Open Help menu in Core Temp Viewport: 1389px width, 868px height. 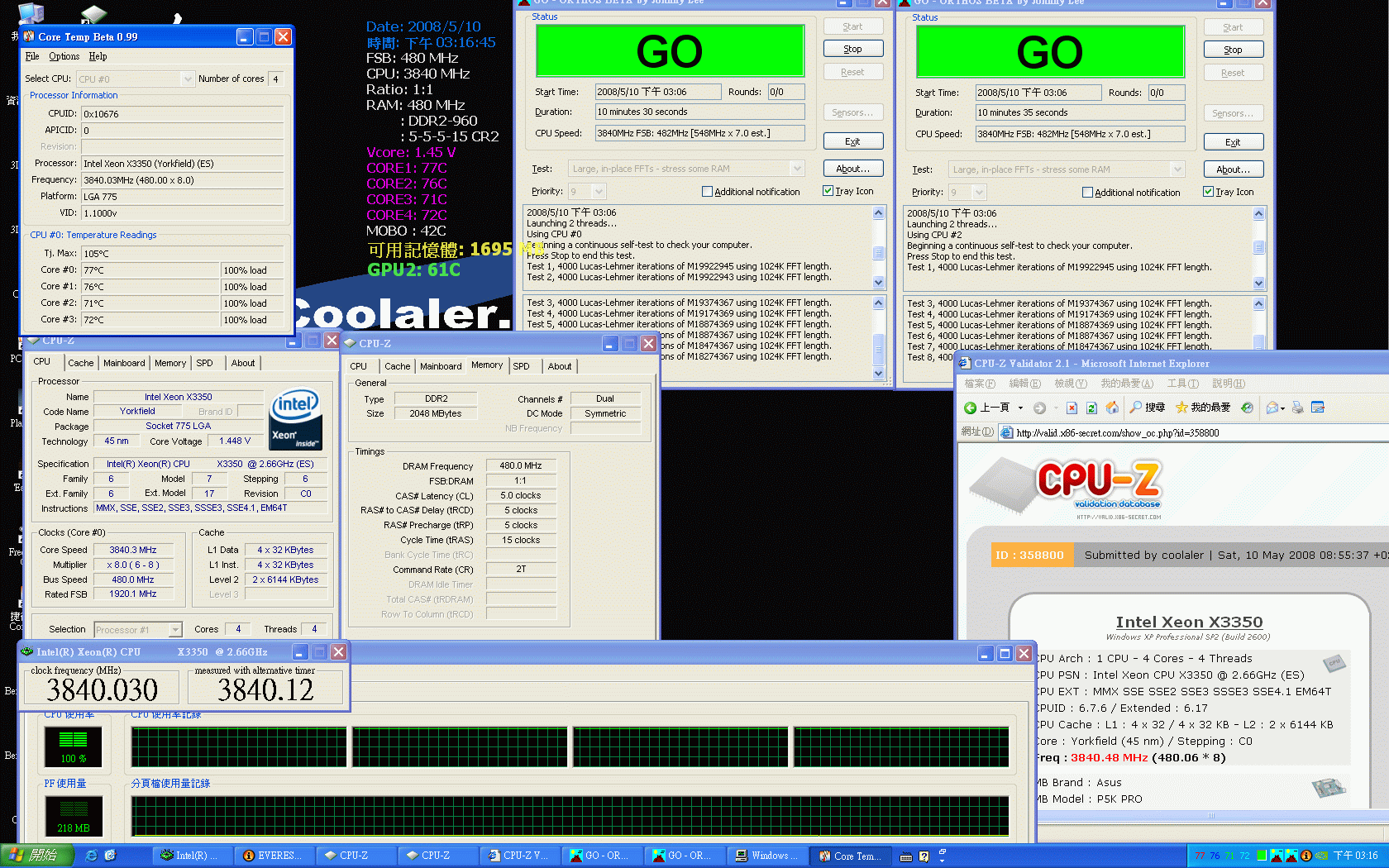(x=98, y=56)
